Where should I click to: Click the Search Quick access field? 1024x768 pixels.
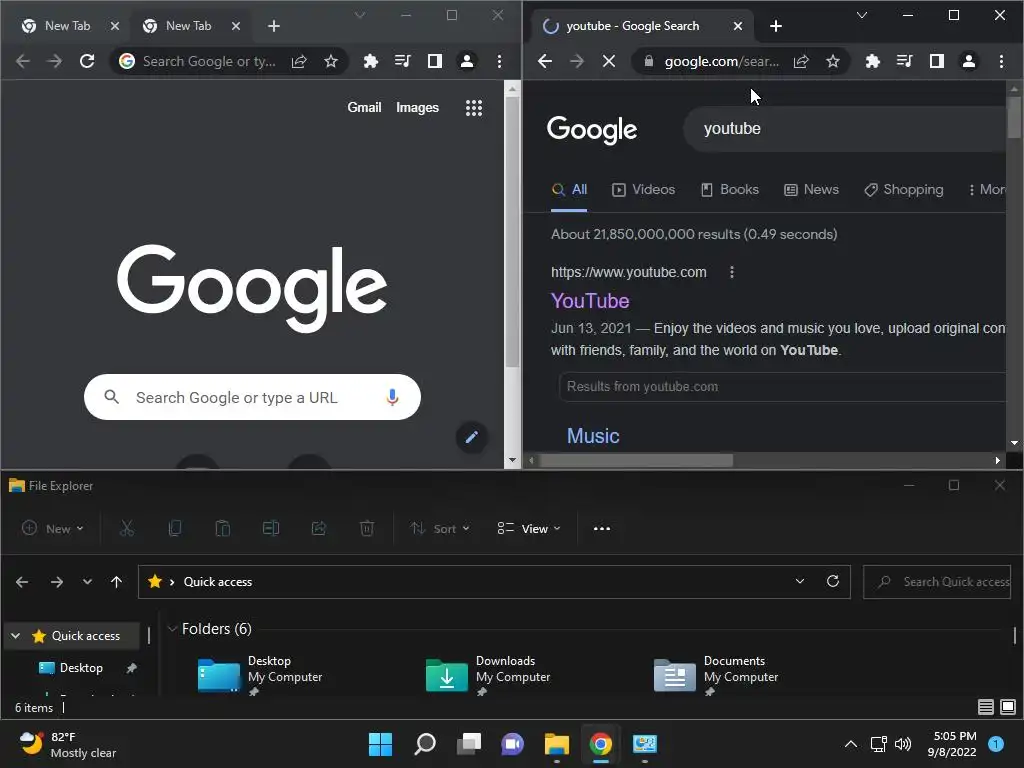point(937,582)
